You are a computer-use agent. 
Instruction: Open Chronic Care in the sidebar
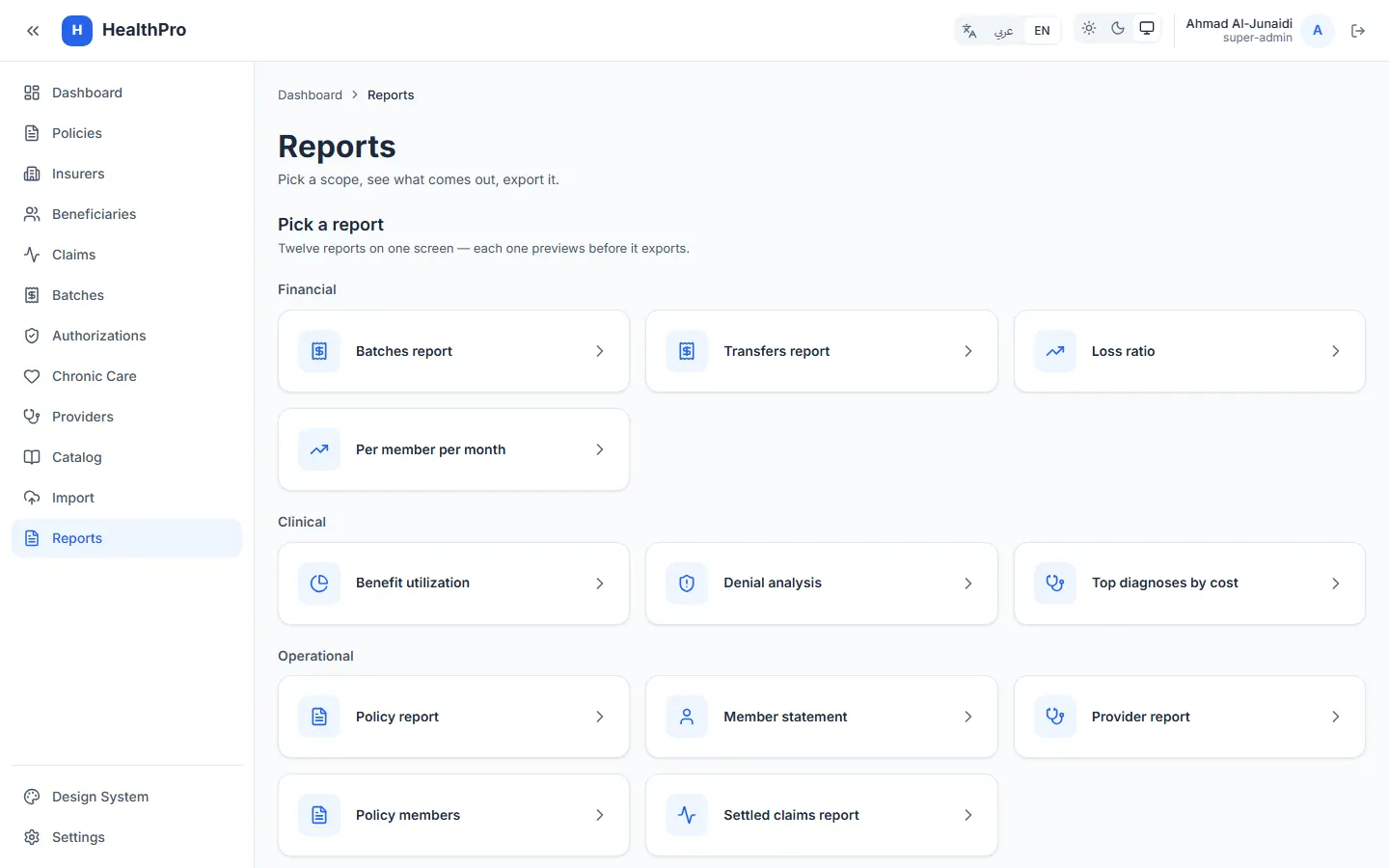[x=126, y=376]
